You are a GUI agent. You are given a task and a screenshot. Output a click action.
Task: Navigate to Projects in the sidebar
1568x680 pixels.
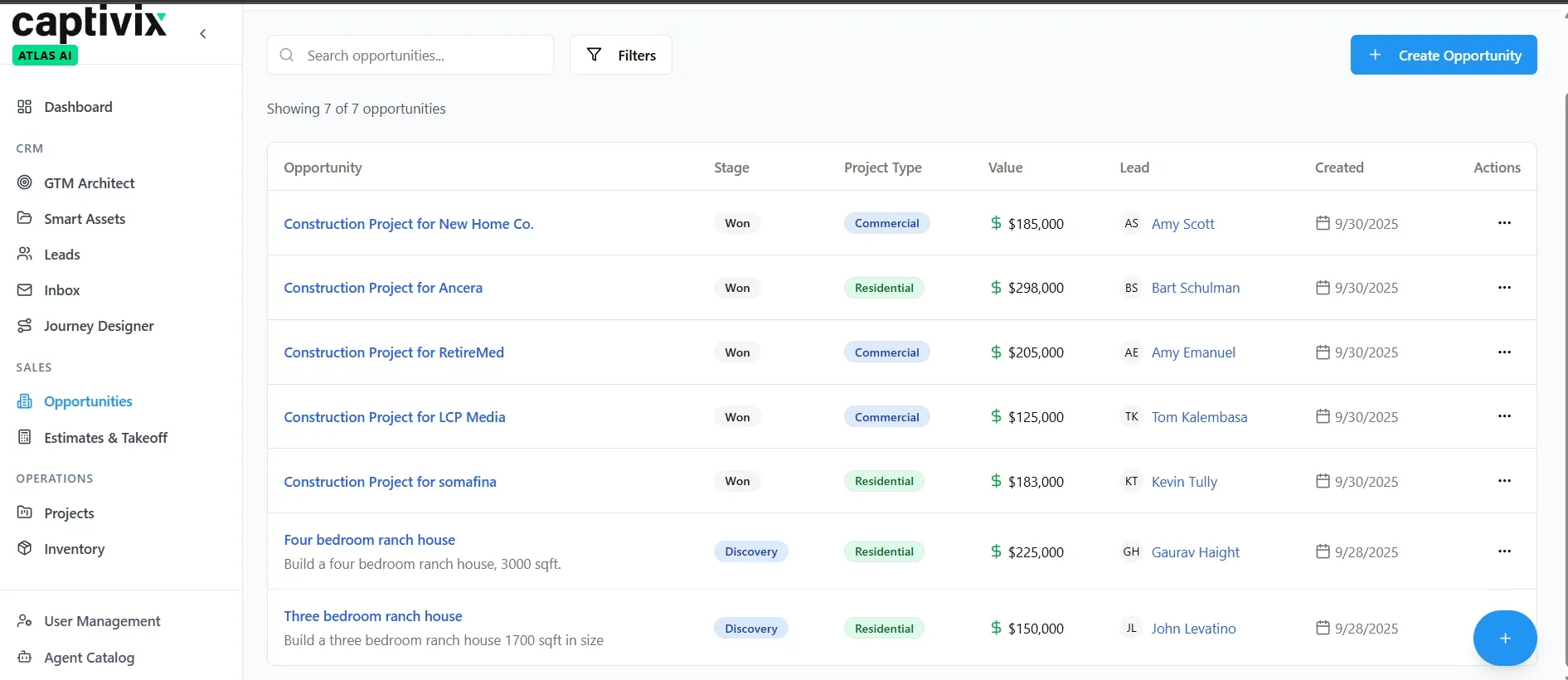[x=69, y=512]
